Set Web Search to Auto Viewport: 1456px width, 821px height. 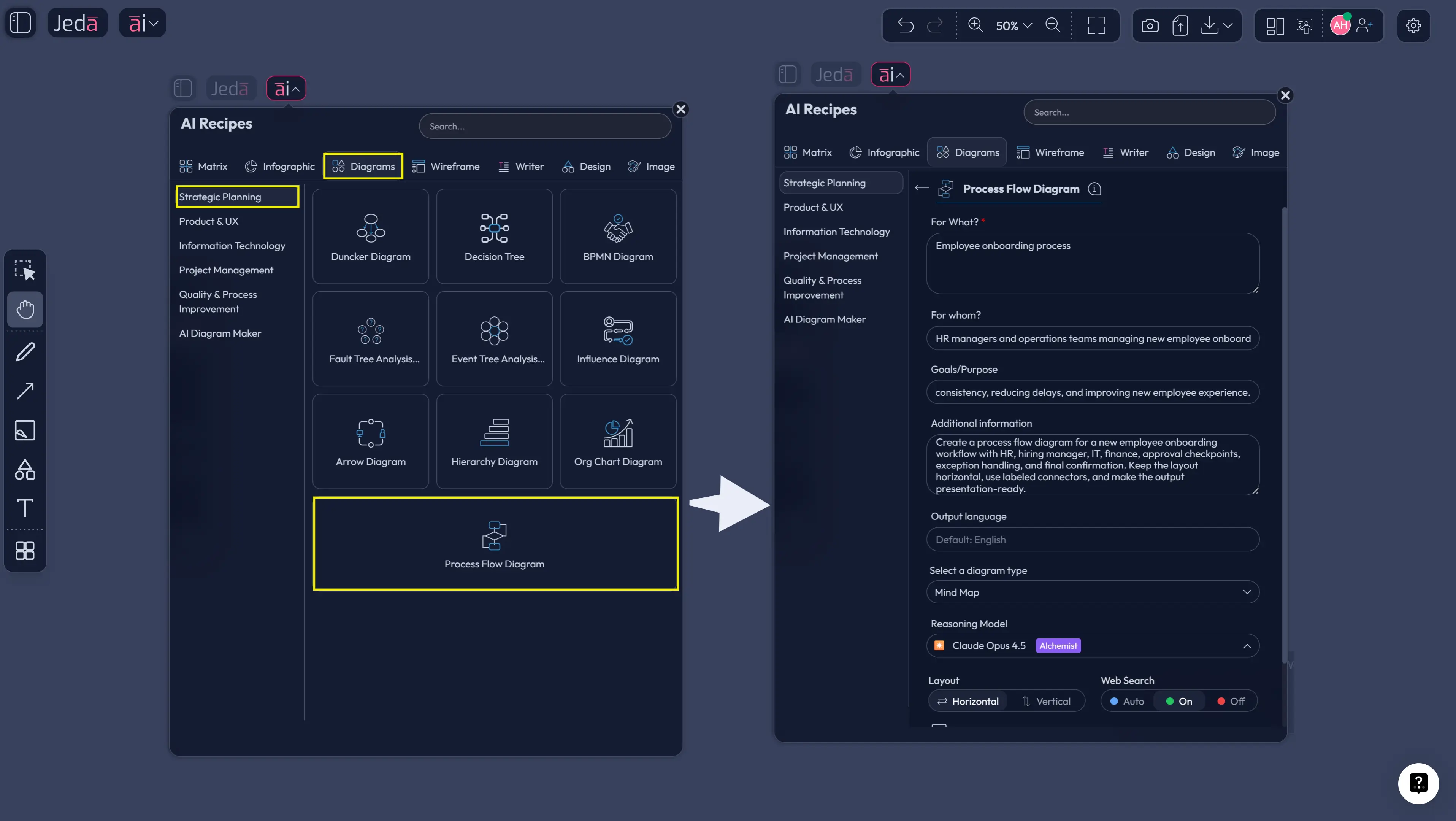click(1126, 701)
